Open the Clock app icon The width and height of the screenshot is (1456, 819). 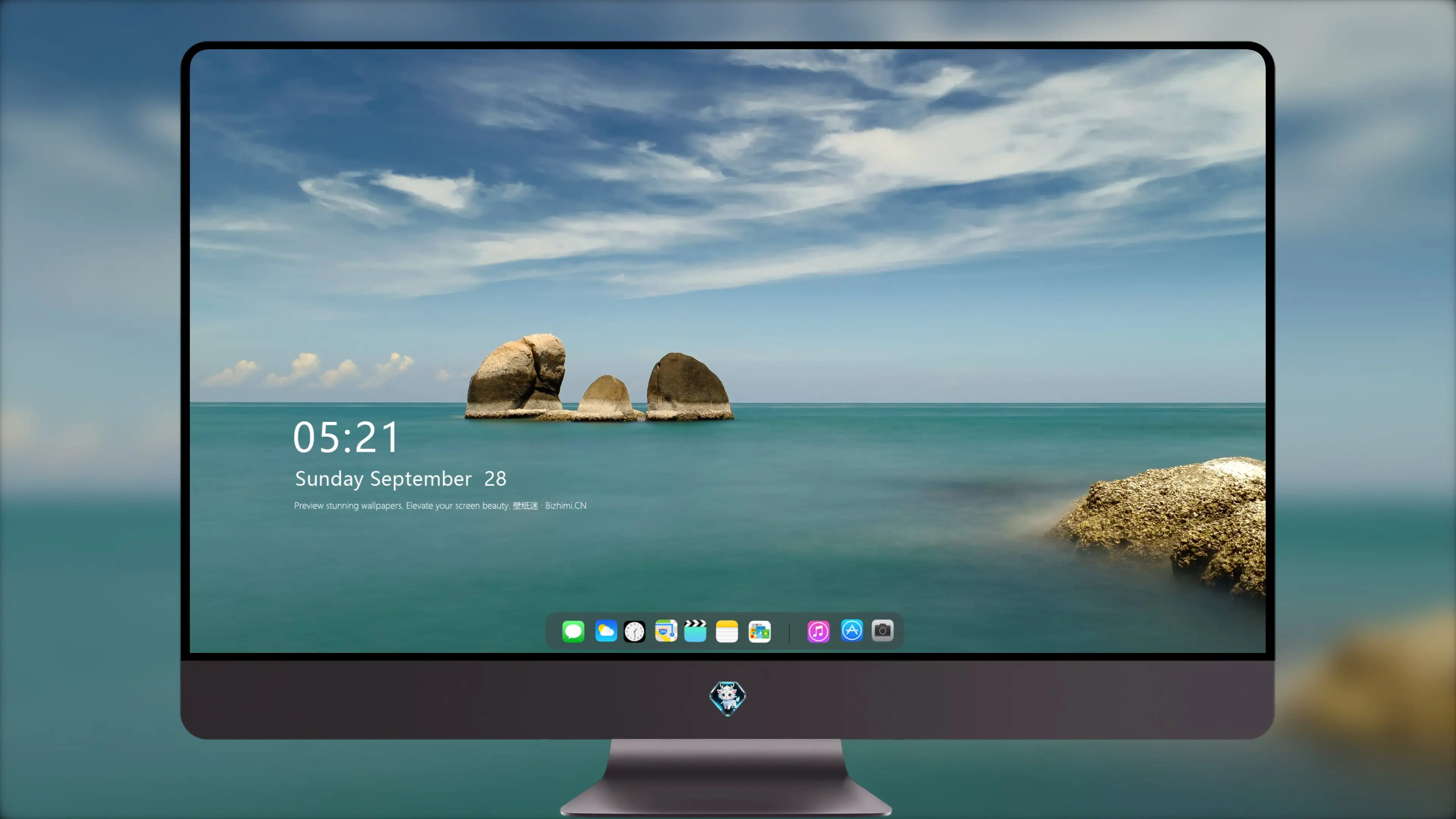pos(634,631)
